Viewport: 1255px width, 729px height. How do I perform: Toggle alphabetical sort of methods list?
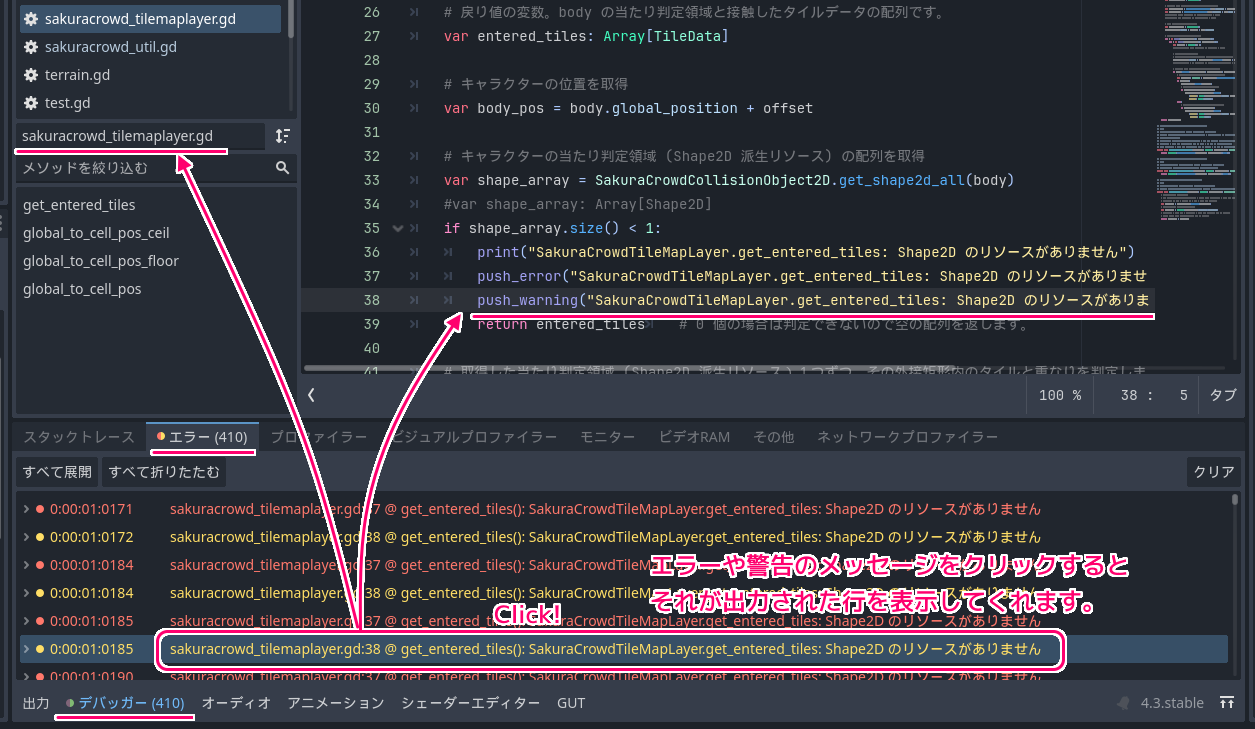point(283,136)
